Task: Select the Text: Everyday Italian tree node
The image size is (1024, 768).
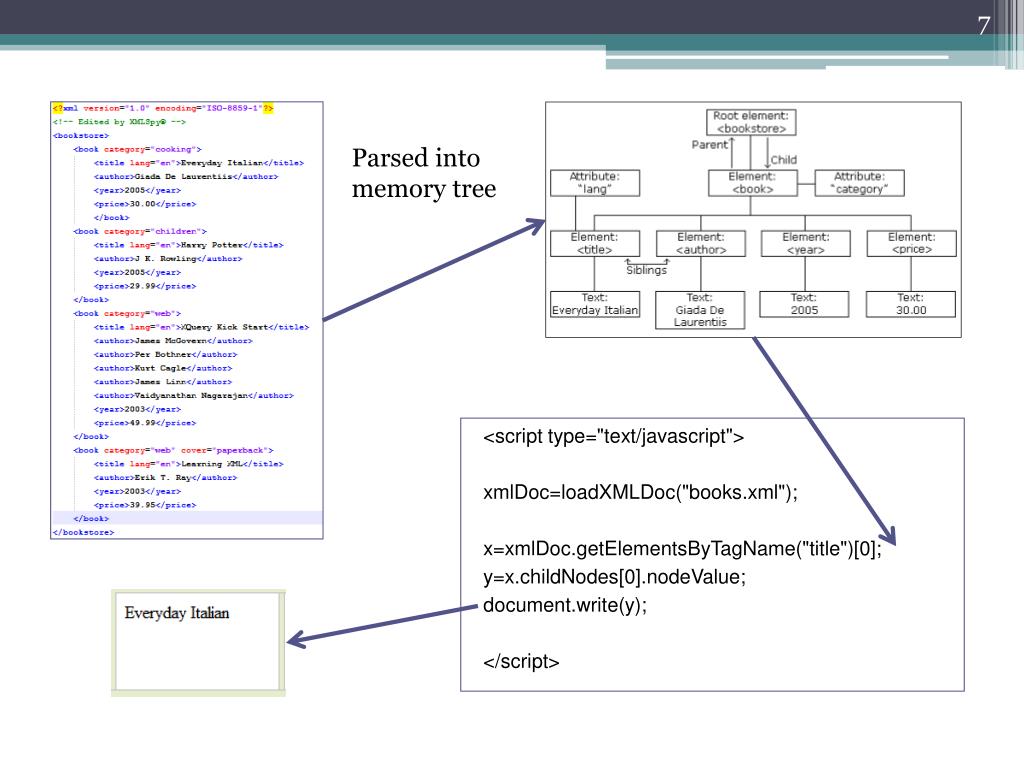Action: click(x=594, y=304)
